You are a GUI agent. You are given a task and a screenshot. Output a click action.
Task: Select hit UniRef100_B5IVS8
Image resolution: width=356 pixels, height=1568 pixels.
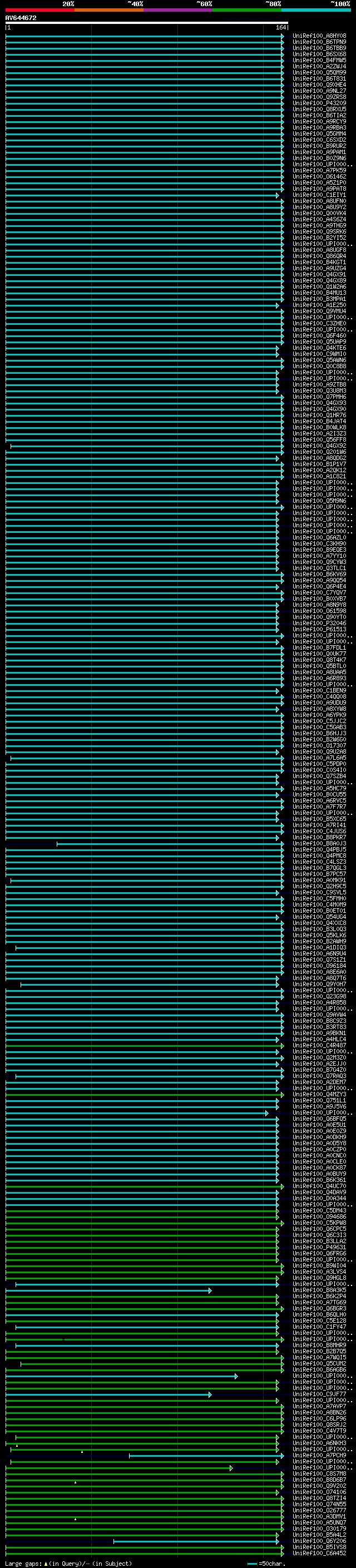click(x=319, y=1547)
